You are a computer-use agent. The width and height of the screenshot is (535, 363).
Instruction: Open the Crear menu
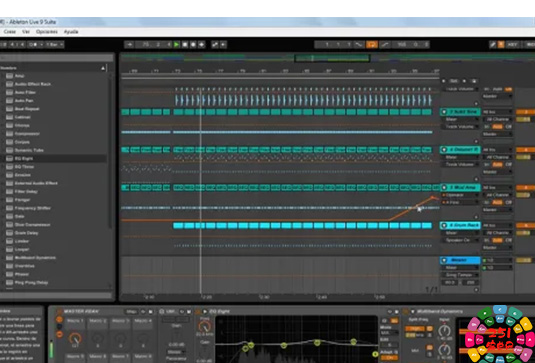coord(10,31)
